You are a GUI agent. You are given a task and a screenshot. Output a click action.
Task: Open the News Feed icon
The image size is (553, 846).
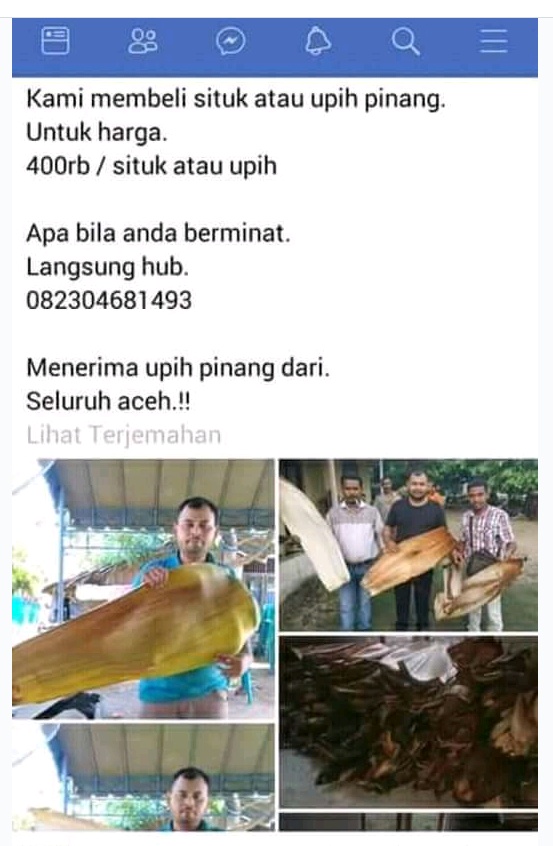pos(56,41)
